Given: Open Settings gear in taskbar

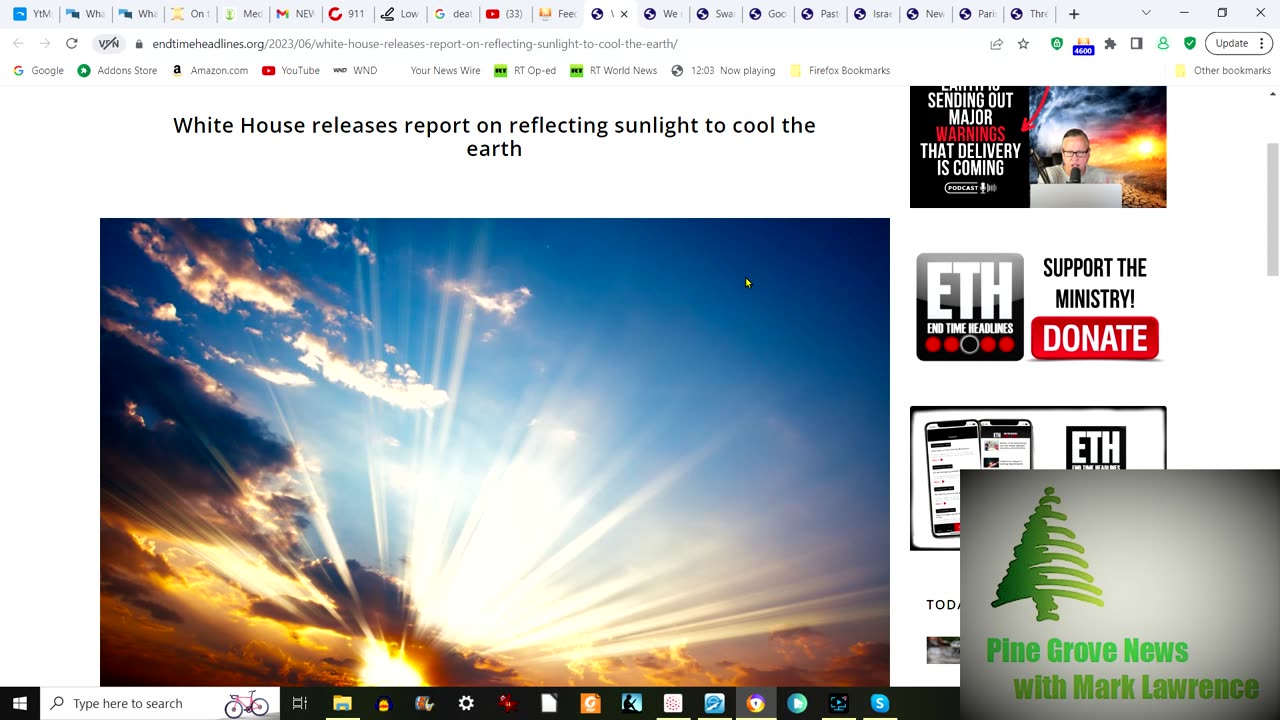Looking at the screenshot, I should 466,703.
